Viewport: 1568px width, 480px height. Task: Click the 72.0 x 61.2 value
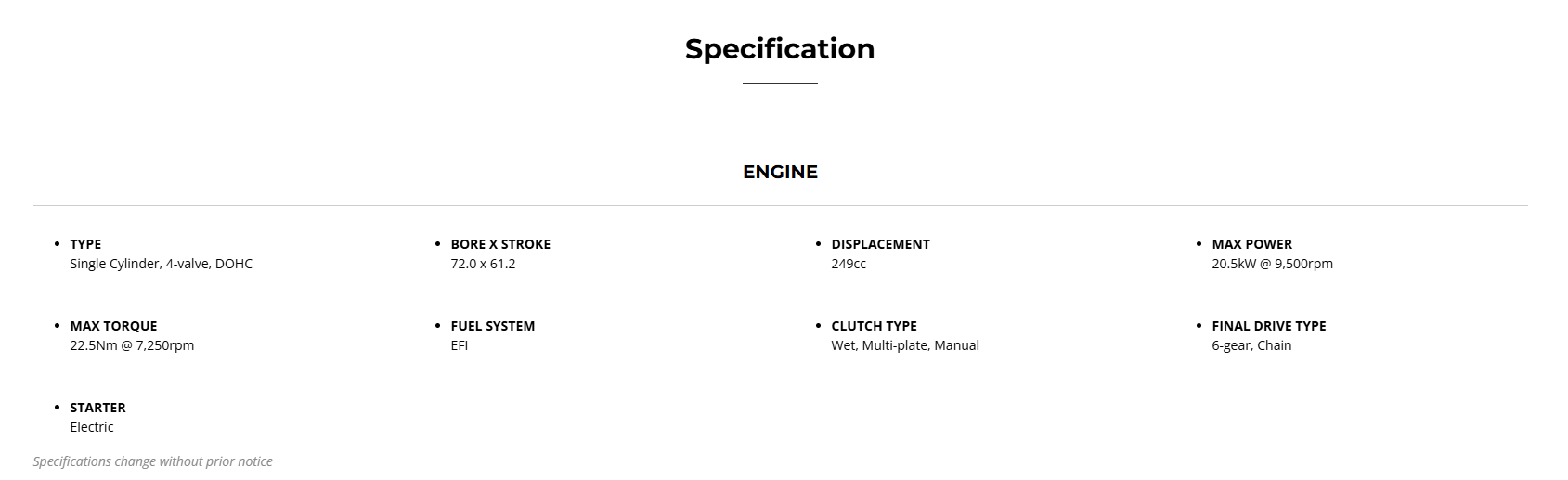(x=483, y=264)
